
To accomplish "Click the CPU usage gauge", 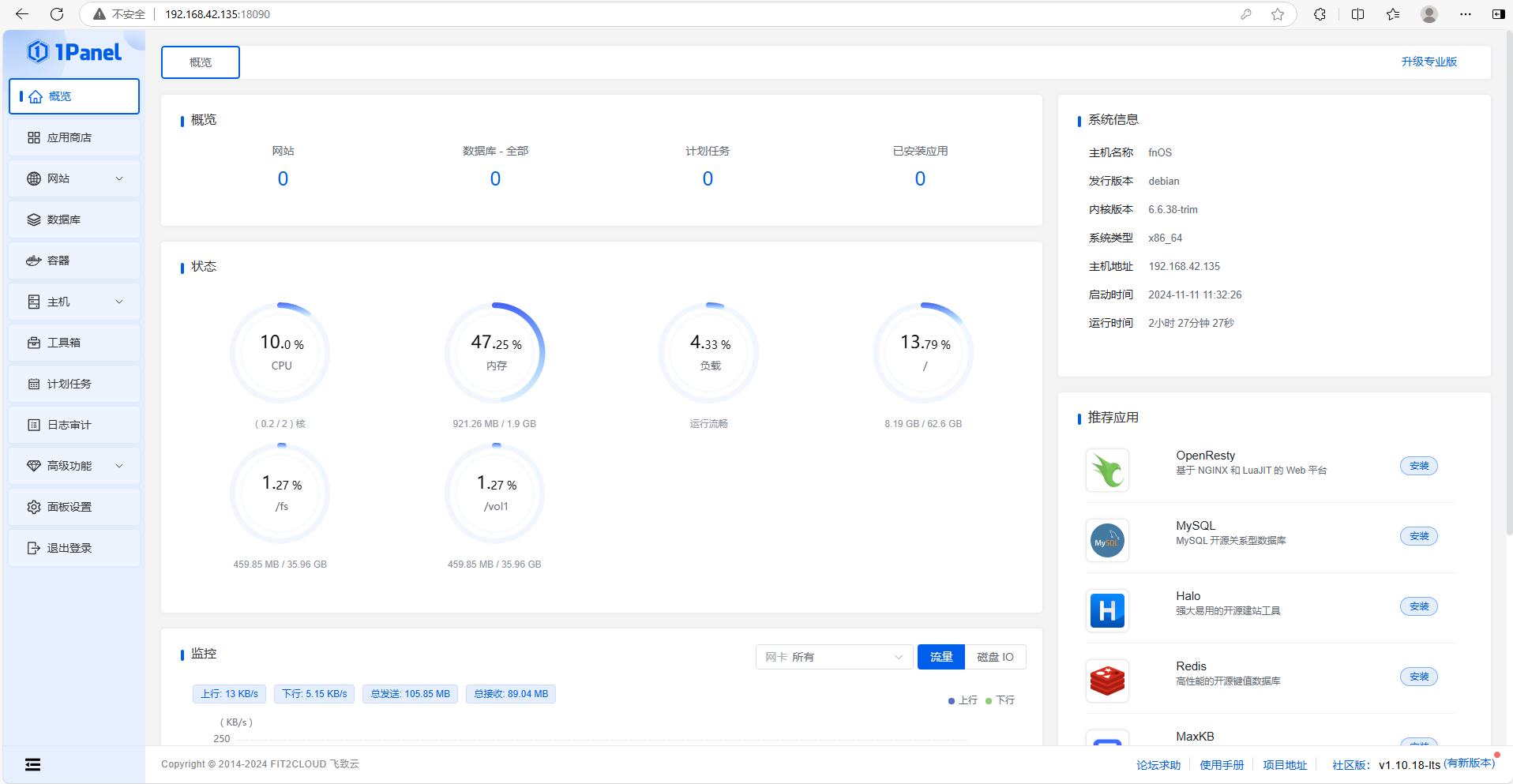I will pos(280,353).
